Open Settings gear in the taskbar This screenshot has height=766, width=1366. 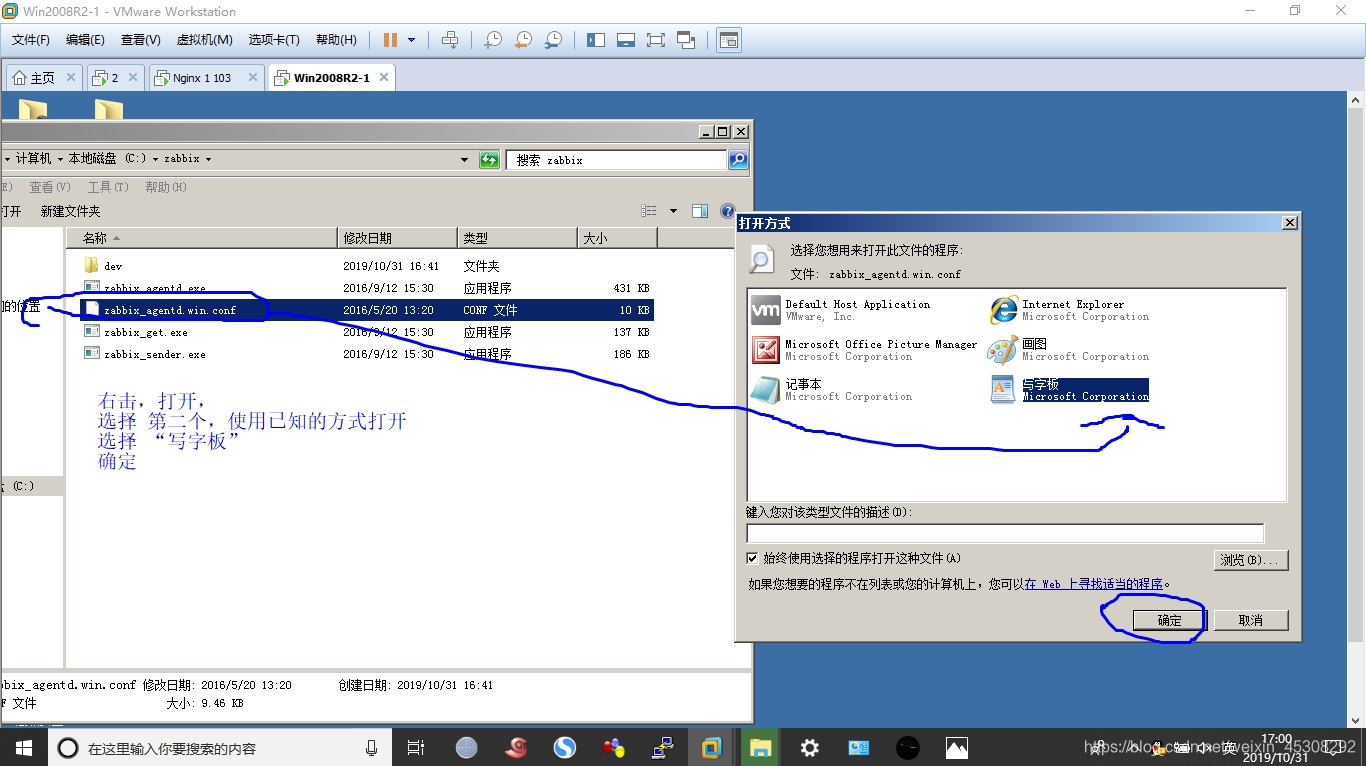point(809,747)
